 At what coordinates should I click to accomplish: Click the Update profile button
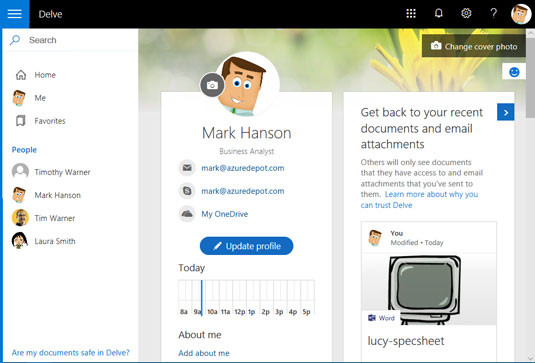[x=246, y=246]
